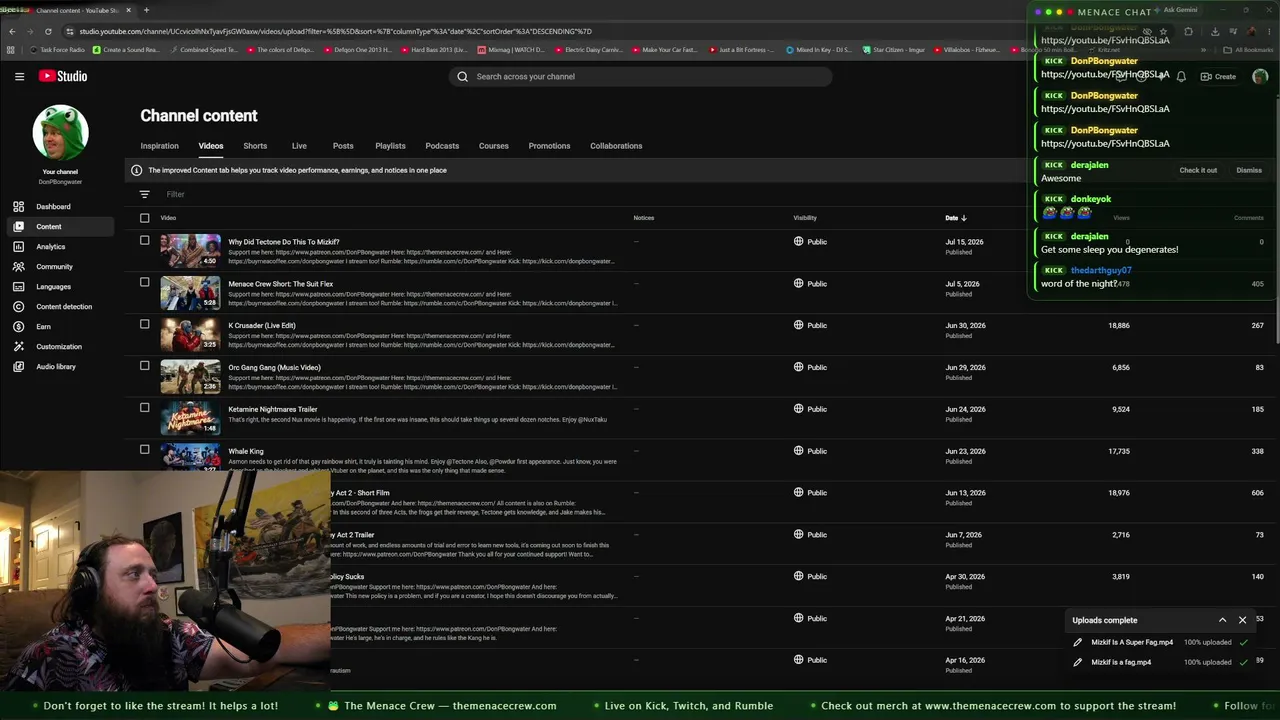Open the browser extensions puzzle icon
1280x720 pixels.
click(x=1188, y=31)
